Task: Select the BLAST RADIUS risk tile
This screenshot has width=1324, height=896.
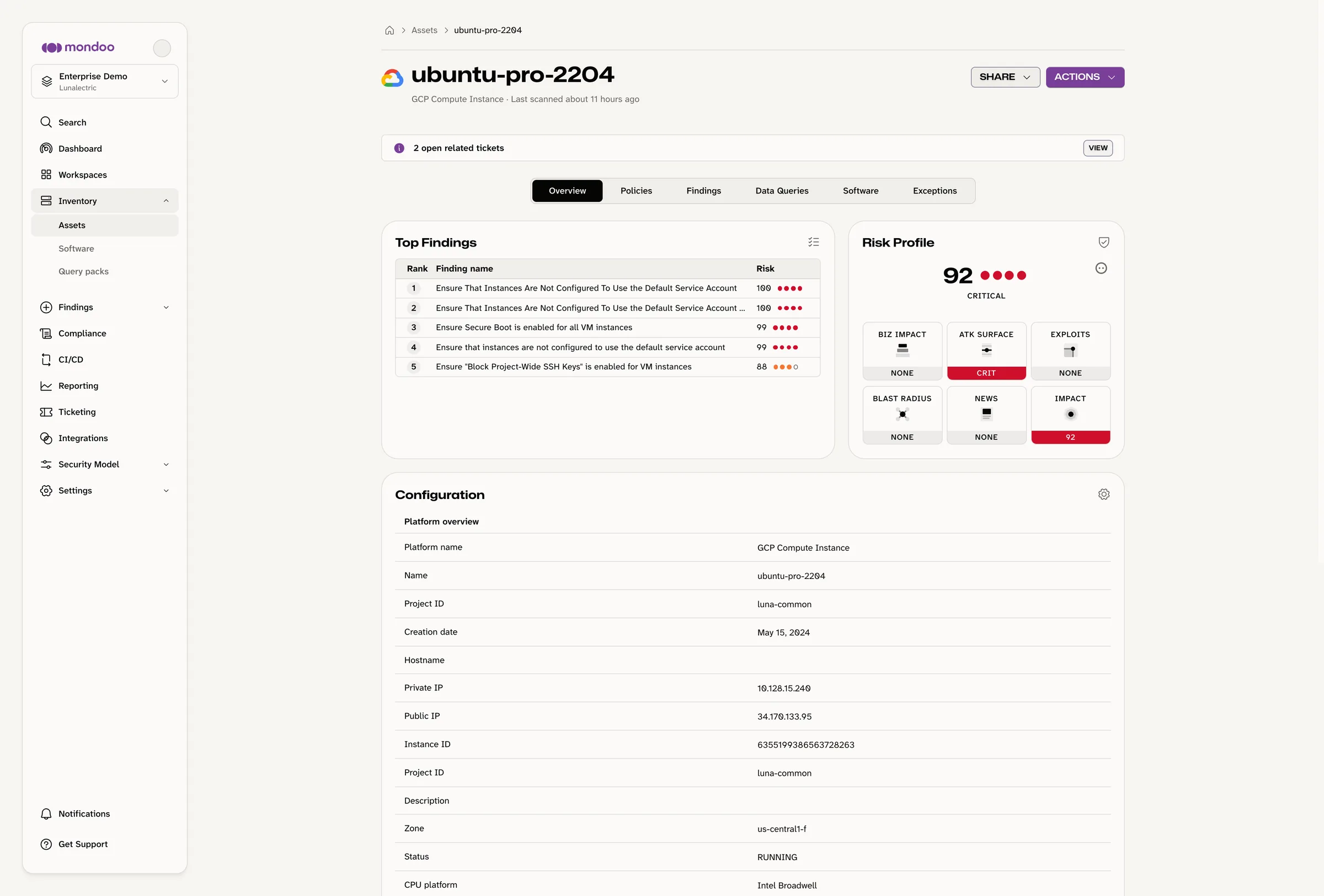Action: 902,415
